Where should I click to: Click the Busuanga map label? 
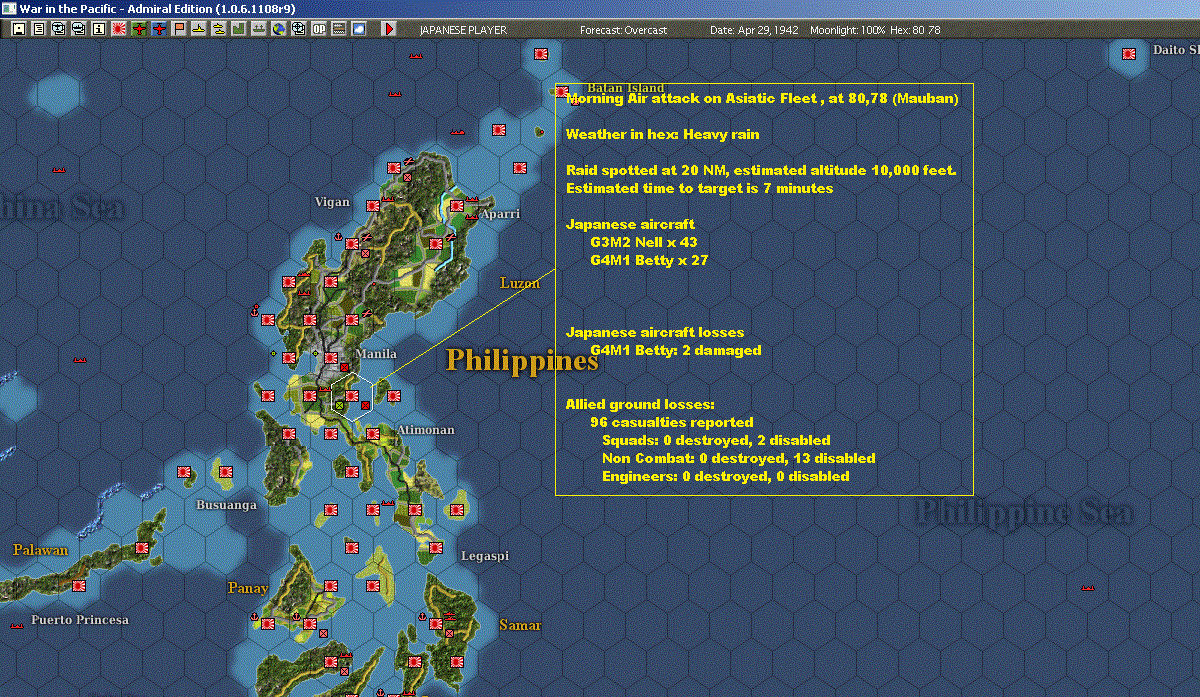pos(226,505)
